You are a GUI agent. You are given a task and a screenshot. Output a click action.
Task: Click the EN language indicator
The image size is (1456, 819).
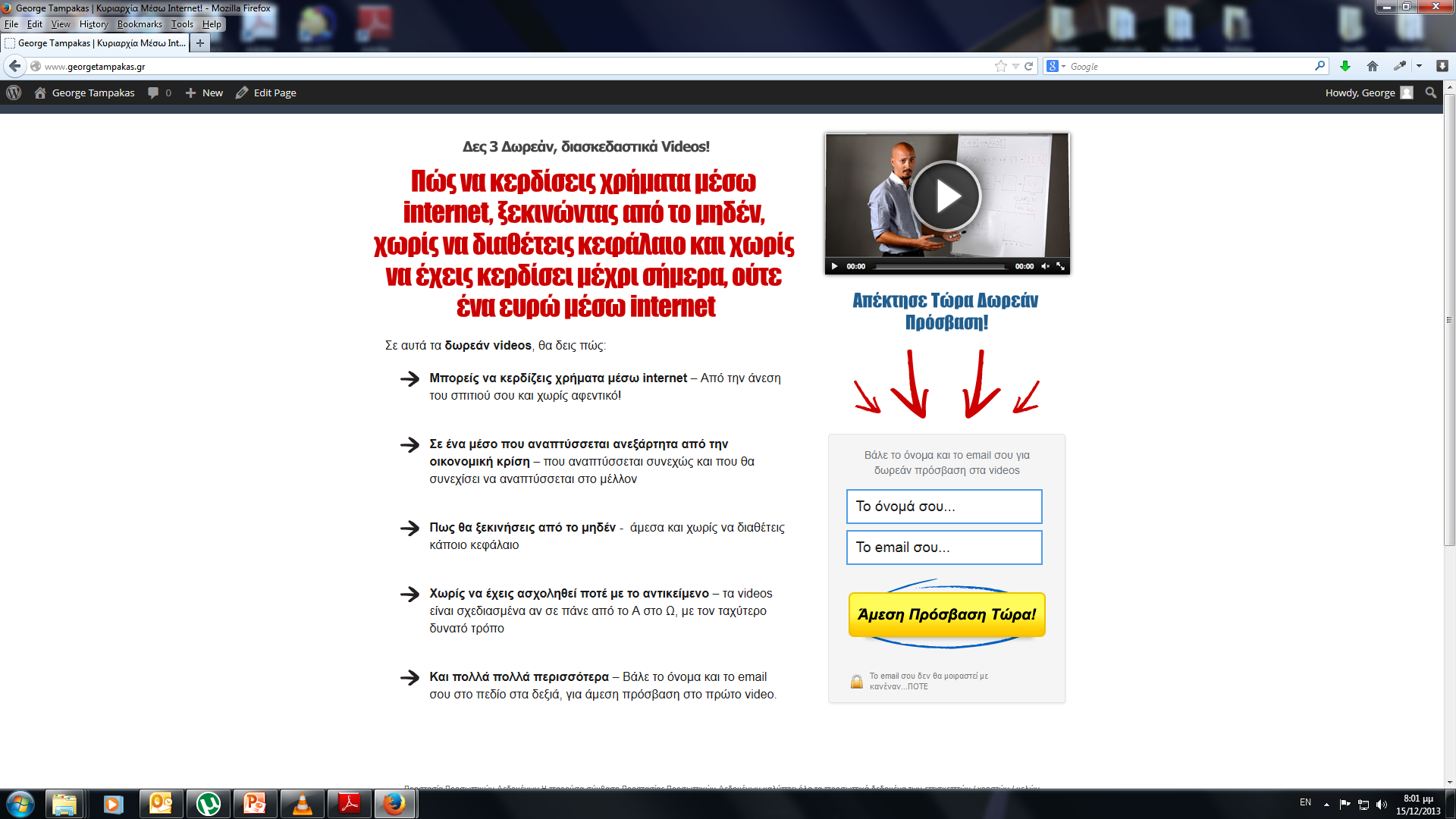[x=1305, y=802]
